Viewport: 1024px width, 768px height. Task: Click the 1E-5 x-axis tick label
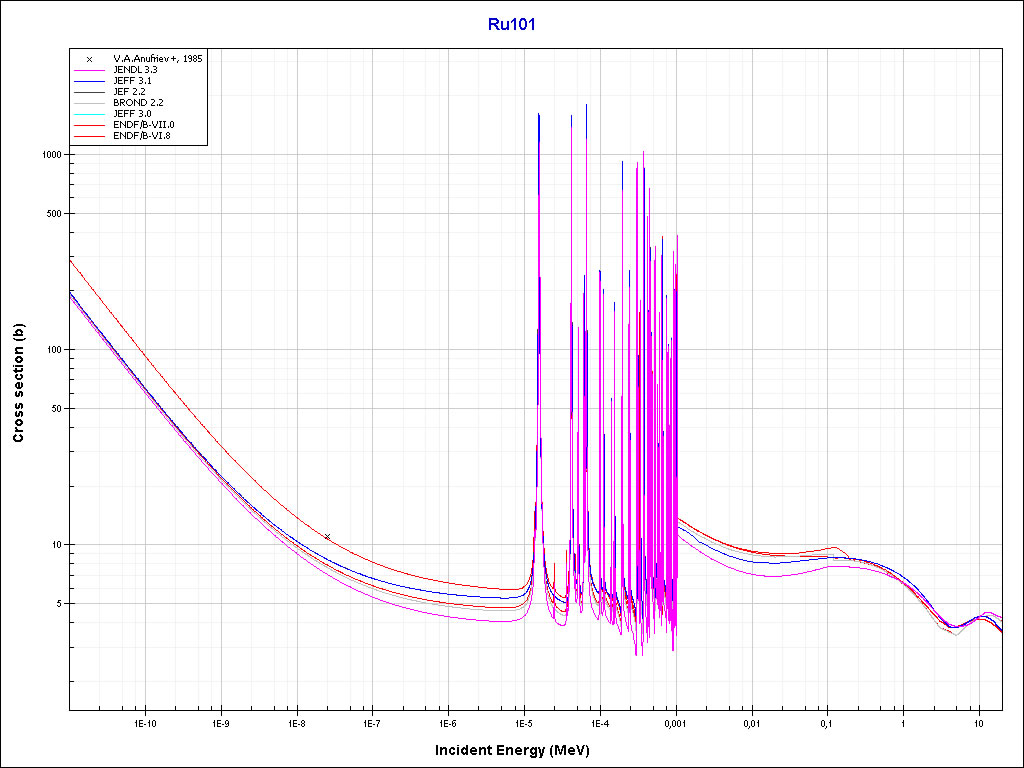523,722
